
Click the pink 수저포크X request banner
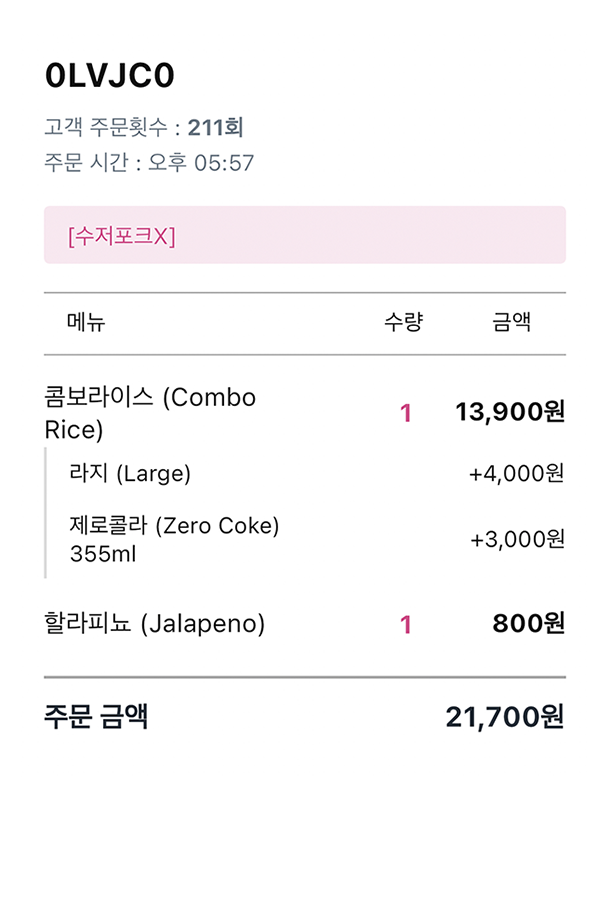[304, 236]
